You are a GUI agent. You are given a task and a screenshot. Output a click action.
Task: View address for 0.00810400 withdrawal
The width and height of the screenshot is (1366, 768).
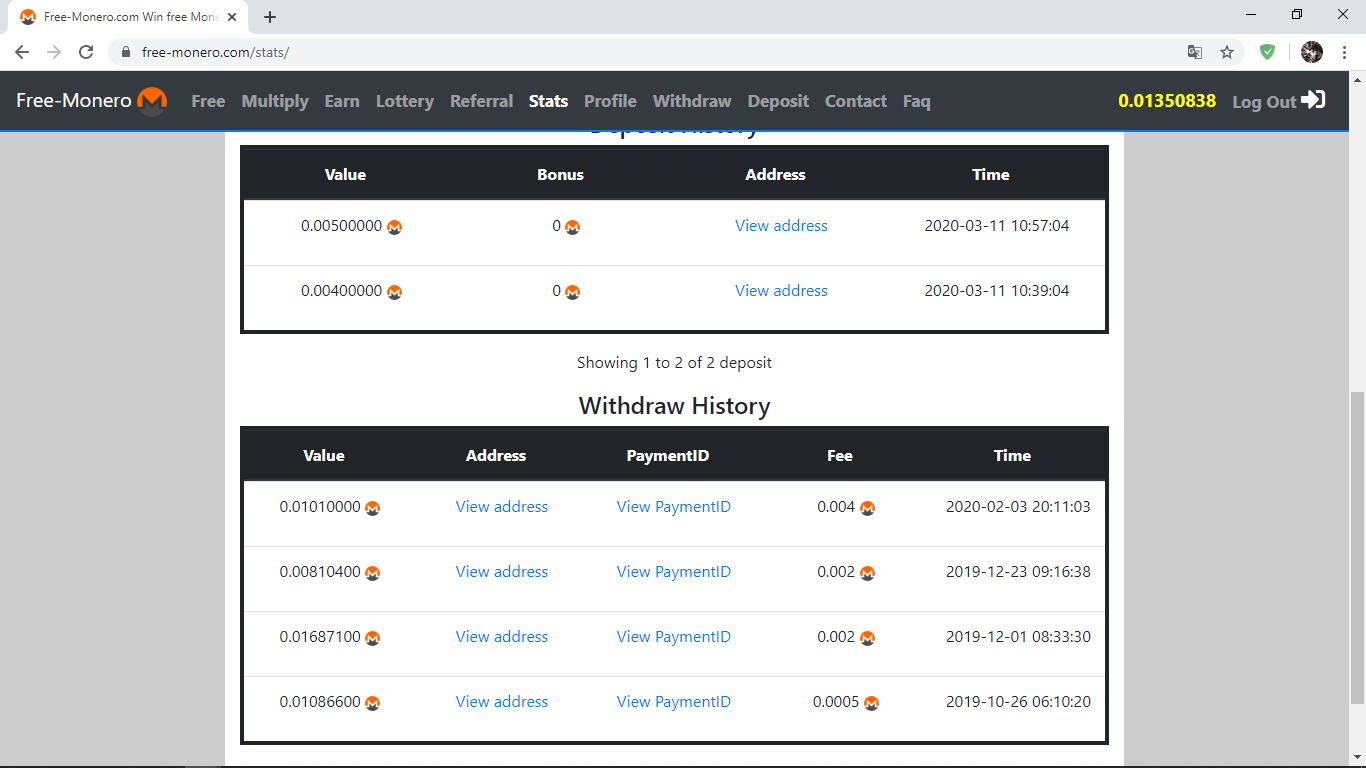502,572
